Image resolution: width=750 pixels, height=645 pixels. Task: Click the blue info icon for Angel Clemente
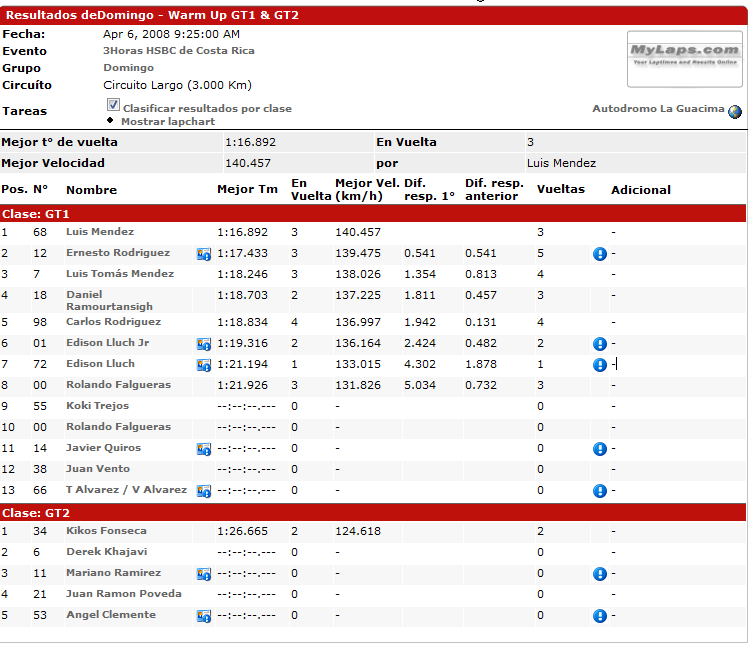point(599,616)
